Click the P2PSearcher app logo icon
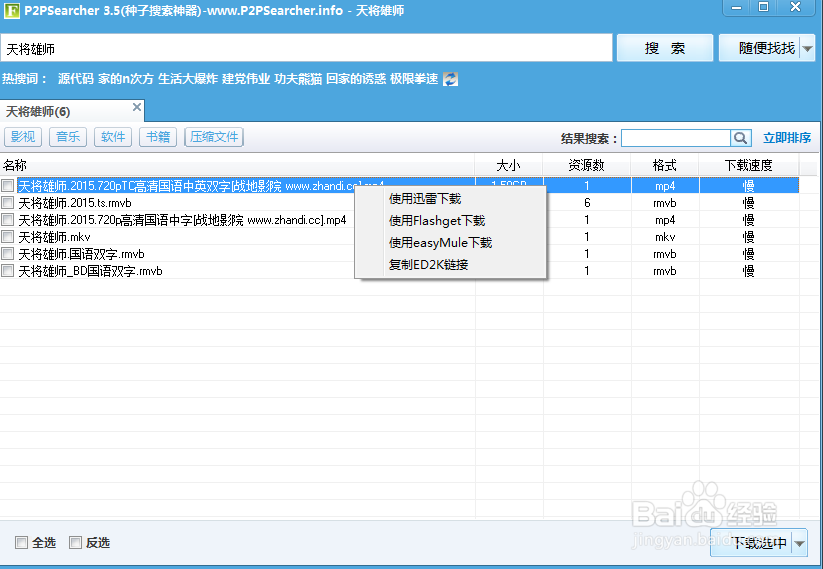This screenshot has height=569, width=823. click(x=12, y=10)
